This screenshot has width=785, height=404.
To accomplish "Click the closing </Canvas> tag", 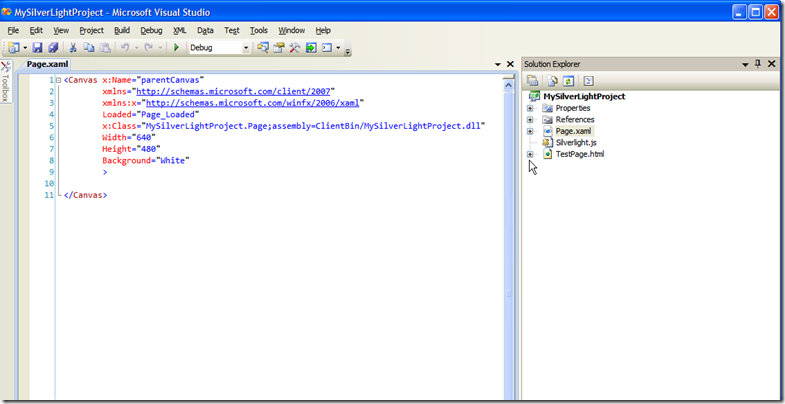I will [85, 195].
